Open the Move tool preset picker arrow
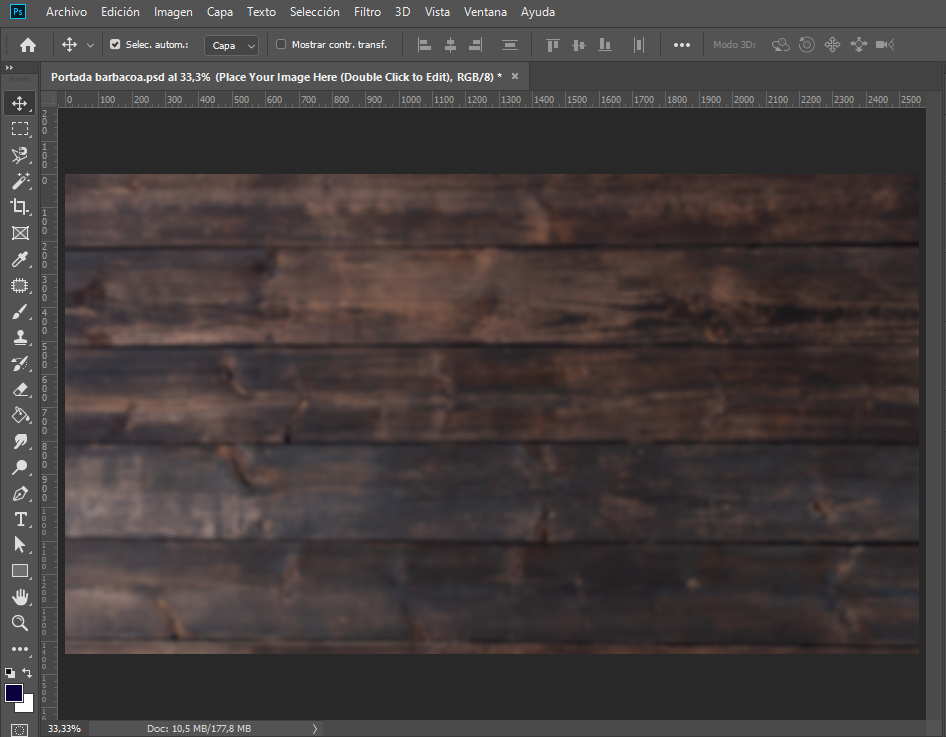 [90, 45]
